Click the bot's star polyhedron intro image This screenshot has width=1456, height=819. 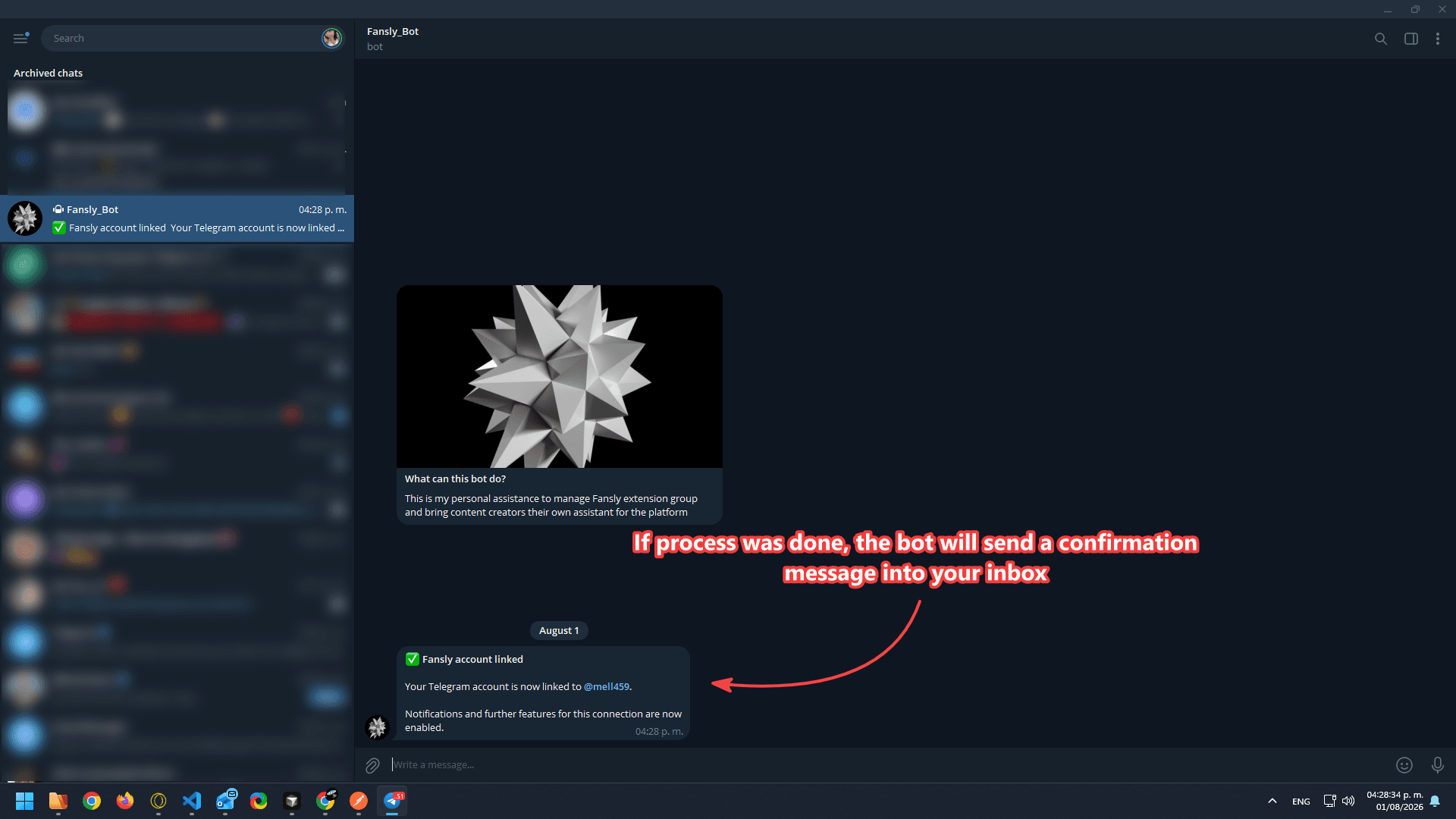(560, 376)
